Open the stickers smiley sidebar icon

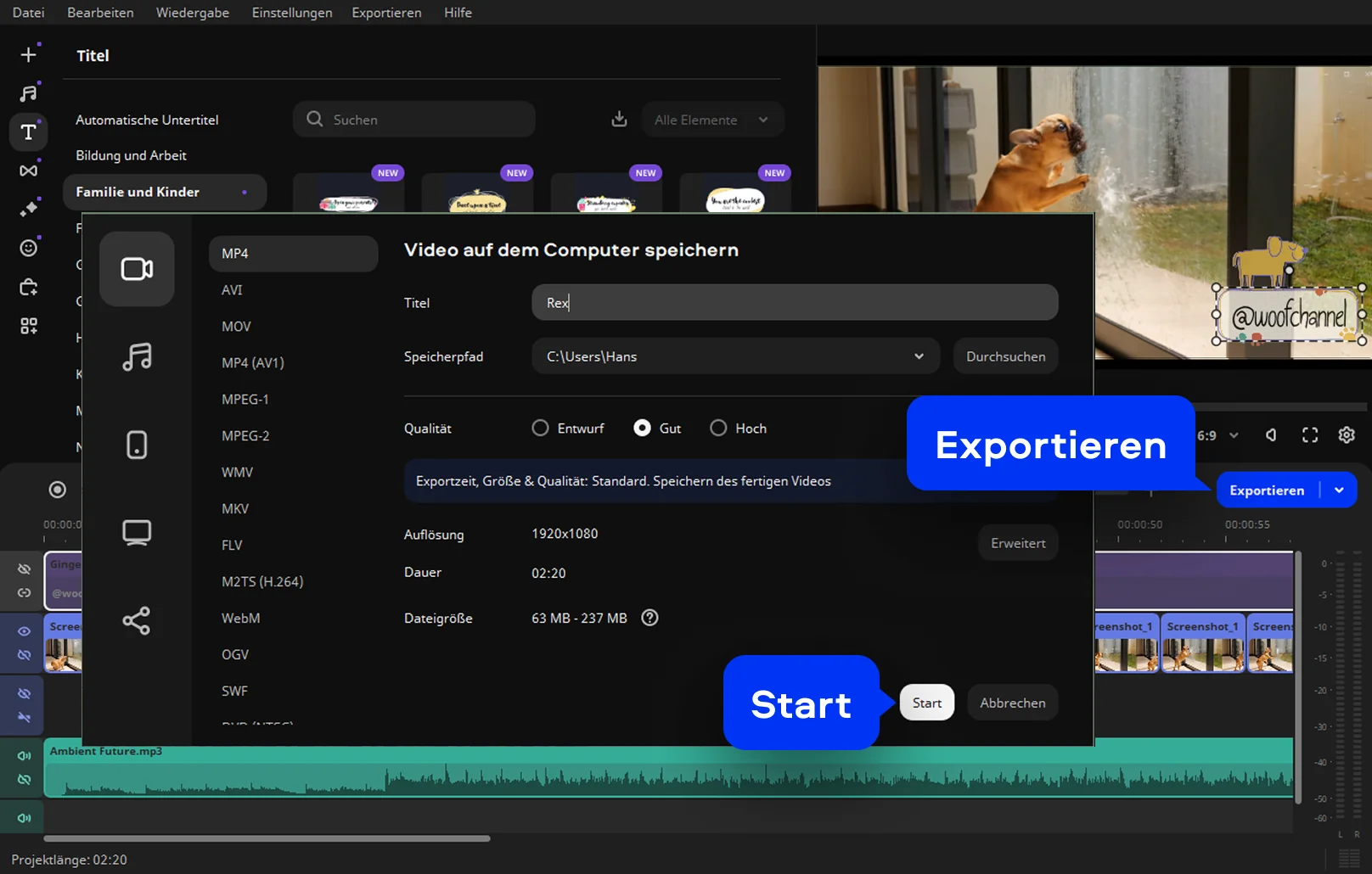[x=29, y=248]
